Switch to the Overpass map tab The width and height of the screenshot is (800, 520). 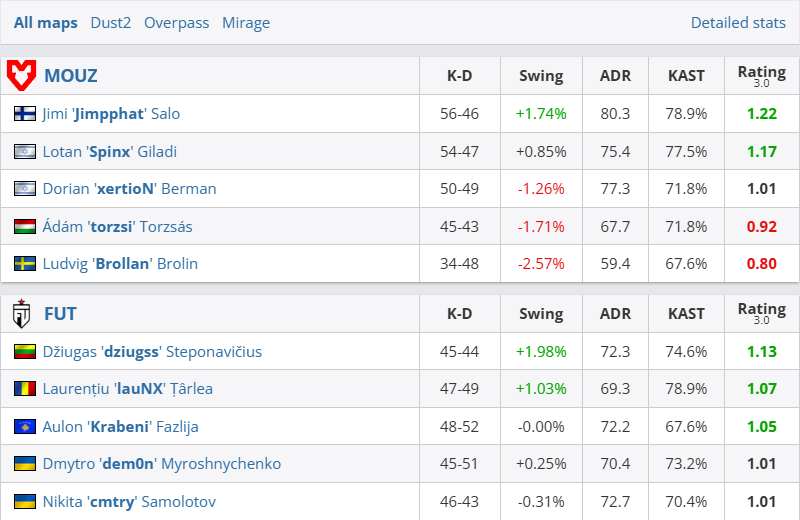(x=176, y=22)
